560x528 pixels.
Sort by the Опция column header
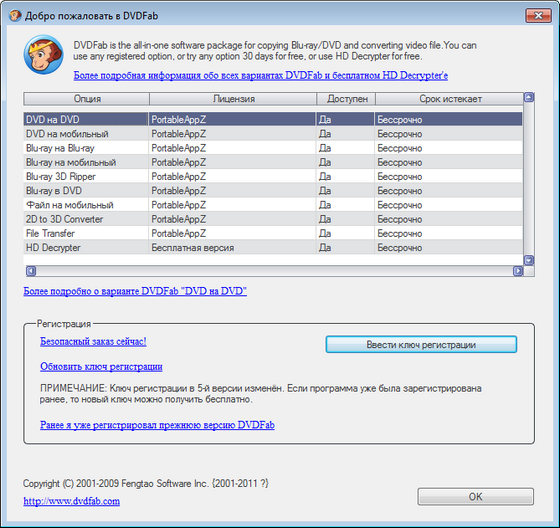point(86,99)
